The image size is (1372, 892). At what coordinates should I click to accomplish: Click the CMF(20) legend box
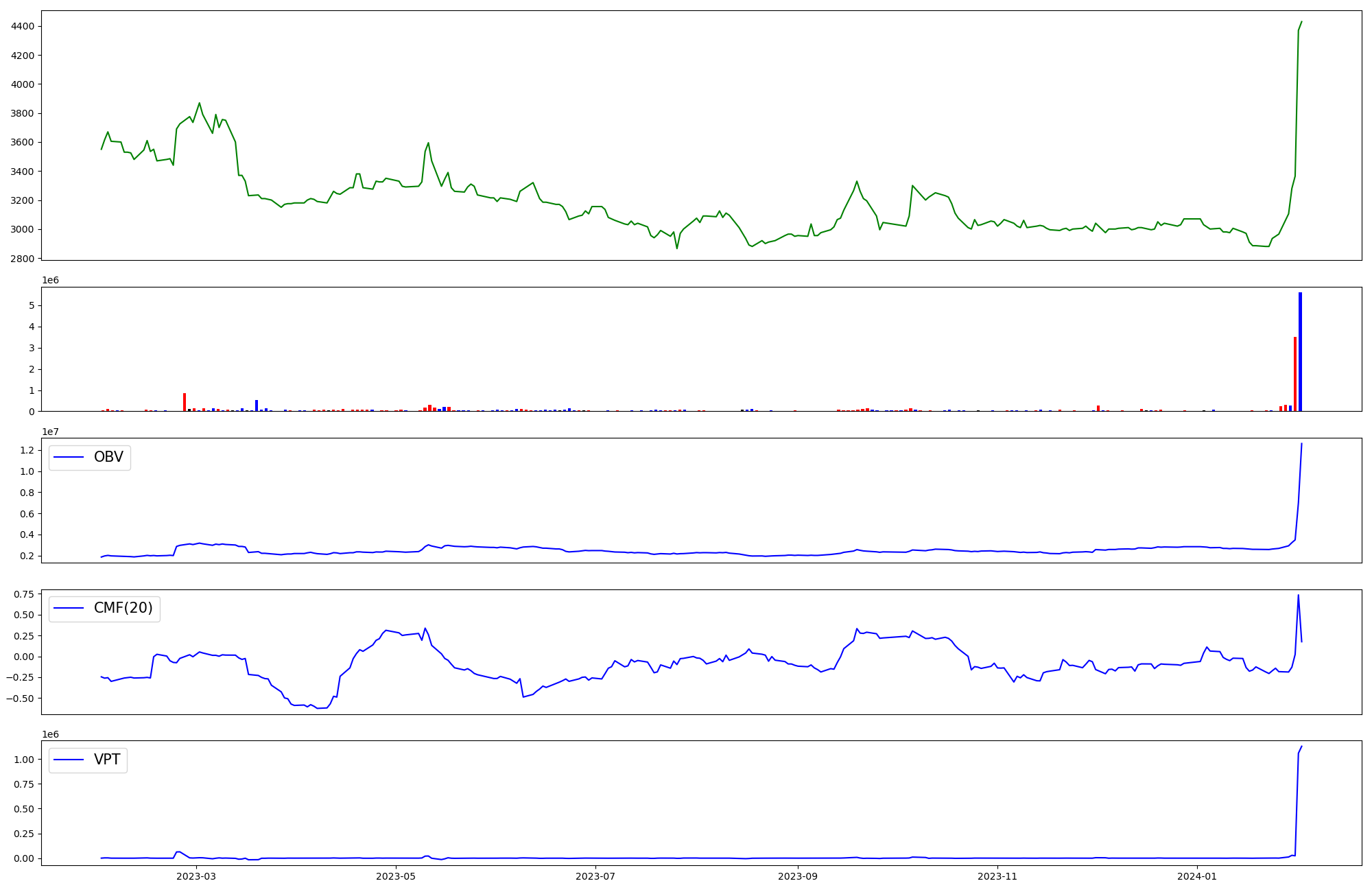tap(104, 609)
